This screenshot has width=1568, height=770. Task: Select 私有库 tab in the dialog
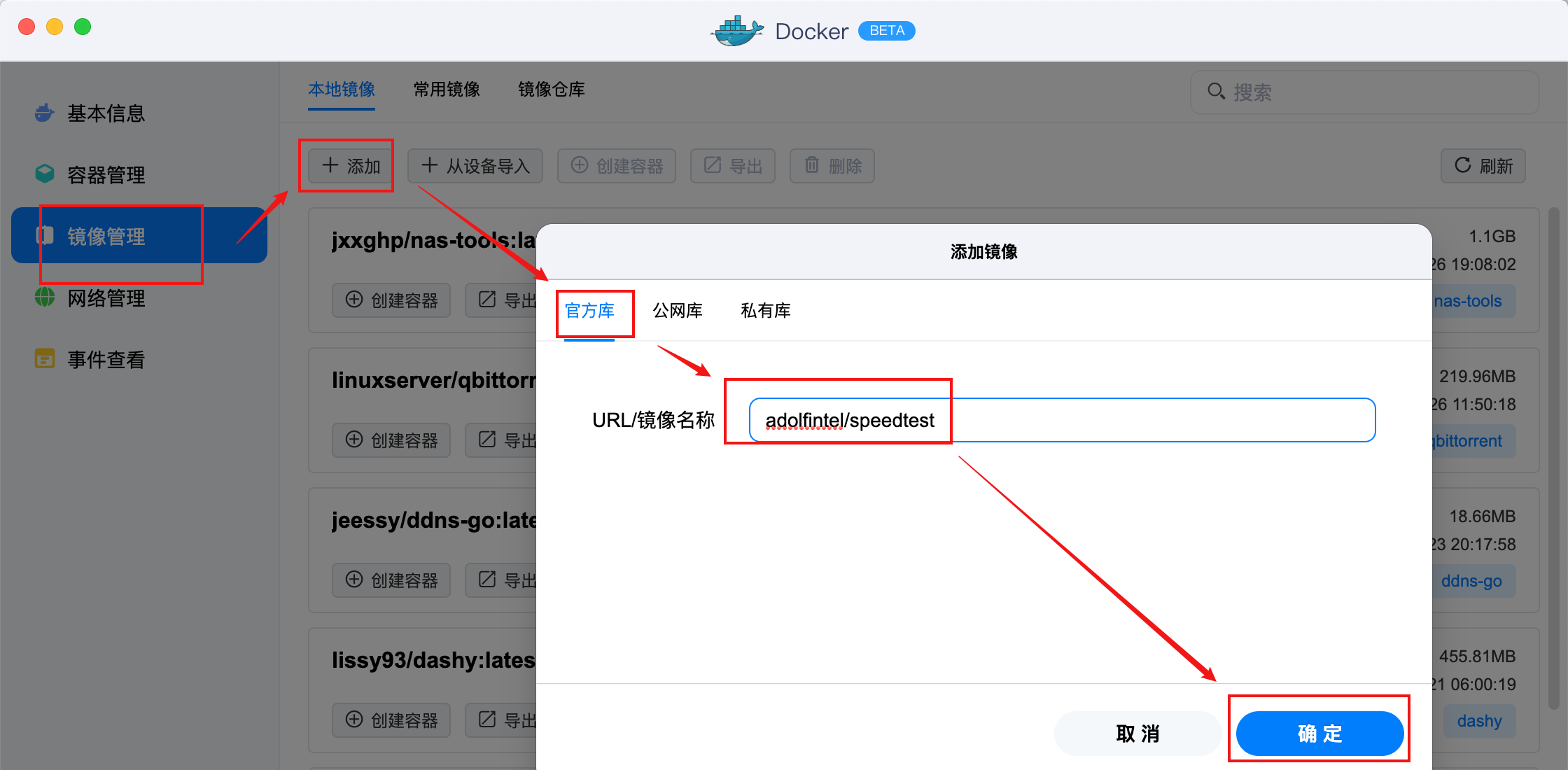click(x=766, y=311)
